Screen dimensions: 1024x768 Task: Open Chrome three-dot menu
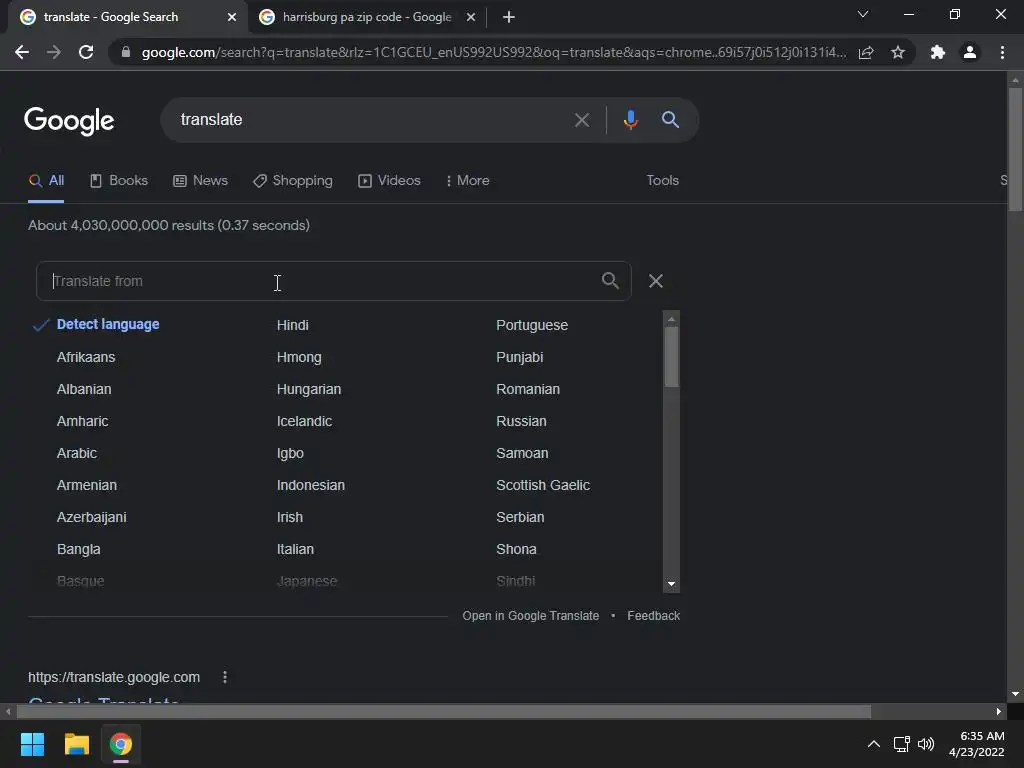pyautogui.click(x=1002, y=52)
